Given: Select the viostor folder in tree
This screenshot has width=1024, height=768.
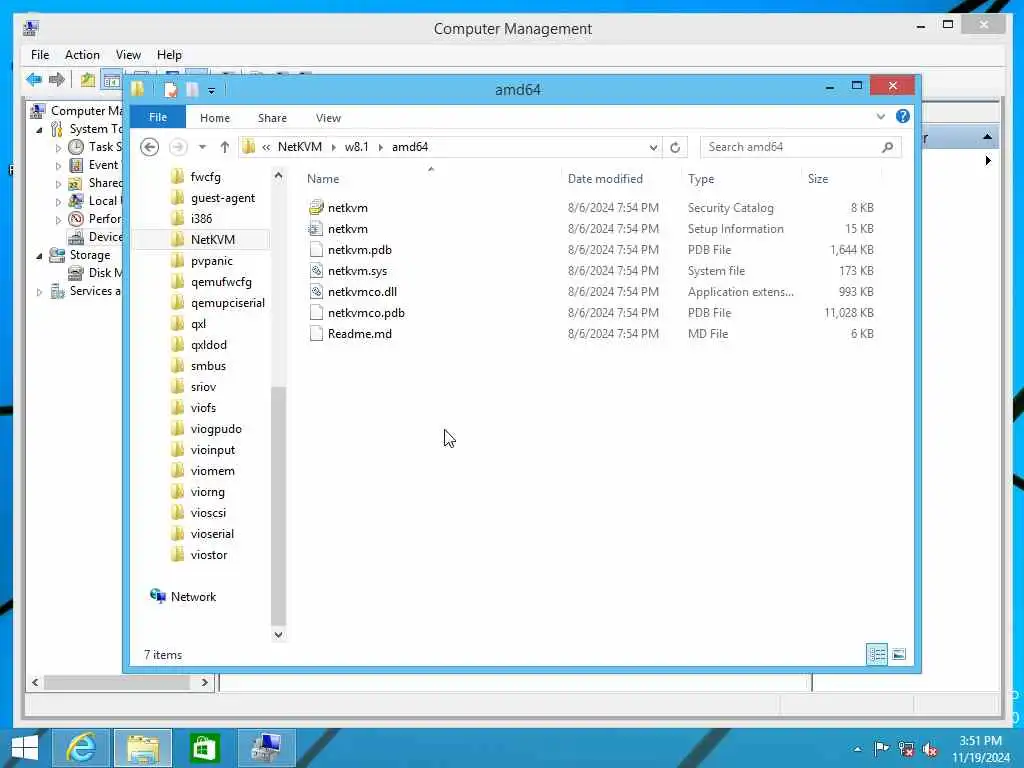Looking at the screenshot, I should pyautogui.click(x=209, y=555).
